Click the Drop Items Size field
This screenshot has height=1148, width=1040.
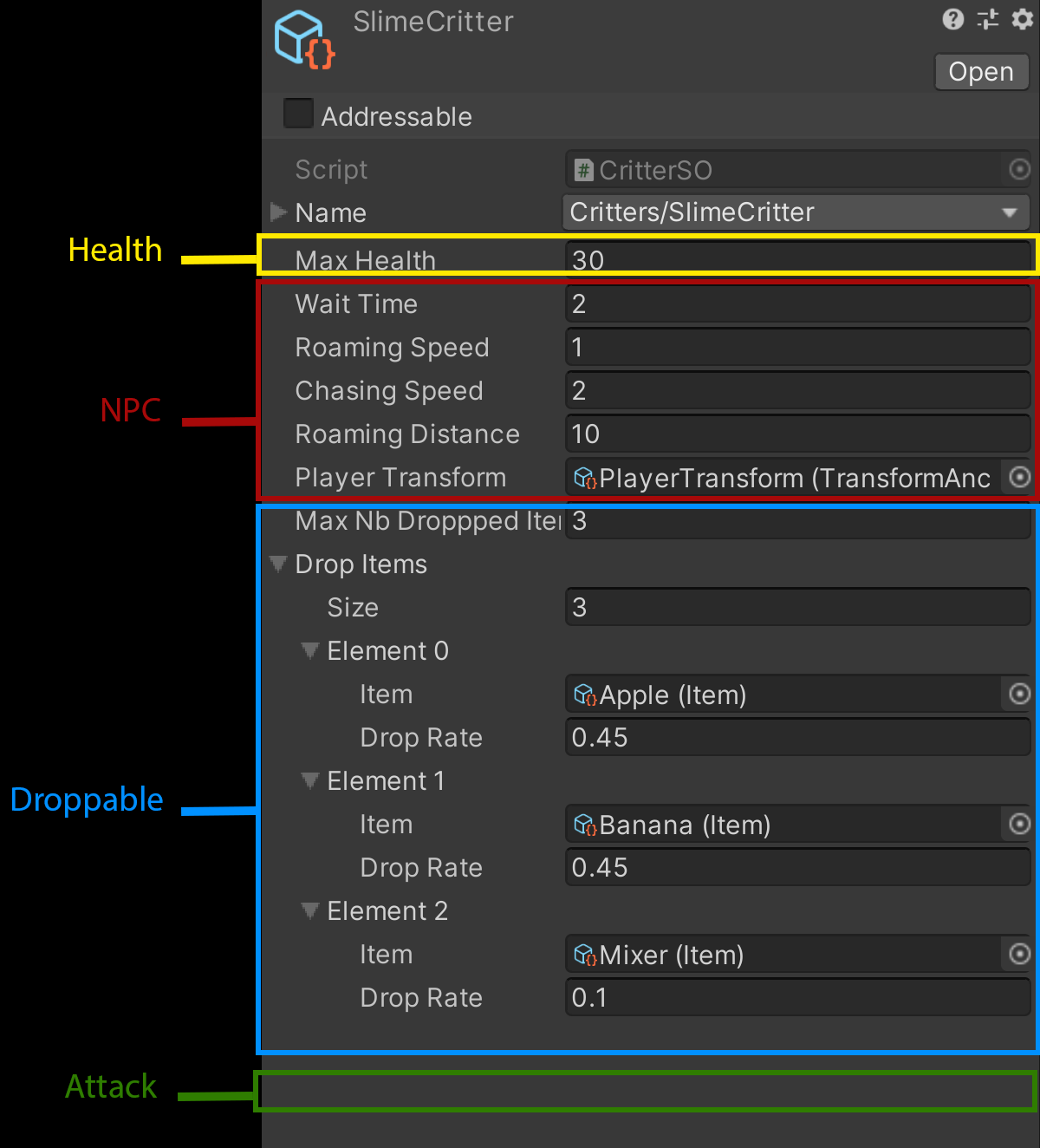796,607
